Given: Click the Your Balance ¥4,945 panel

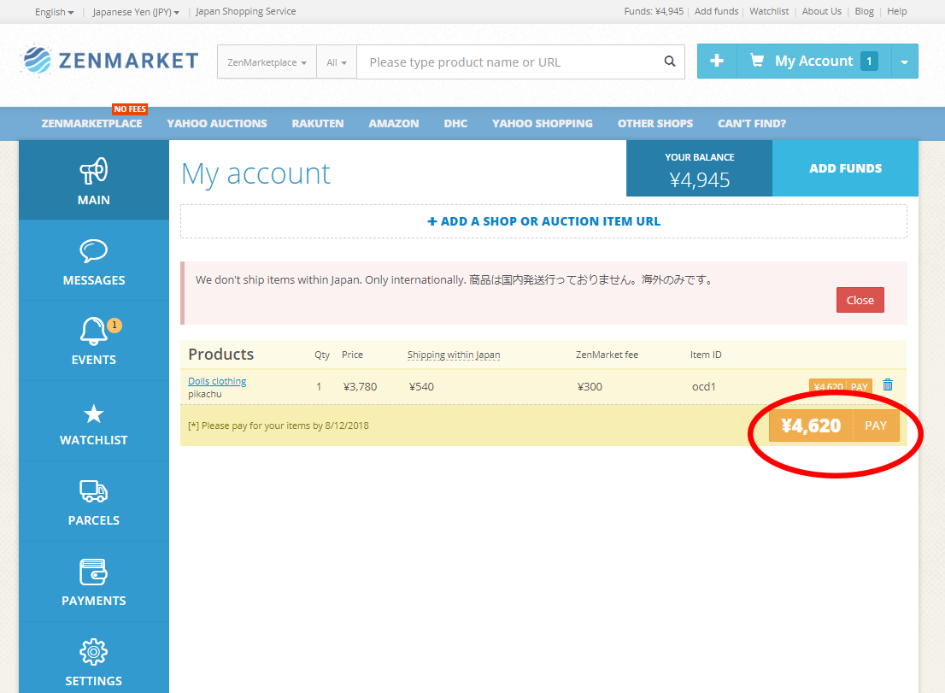Looking at the screenshot, I should click(699, 168).
